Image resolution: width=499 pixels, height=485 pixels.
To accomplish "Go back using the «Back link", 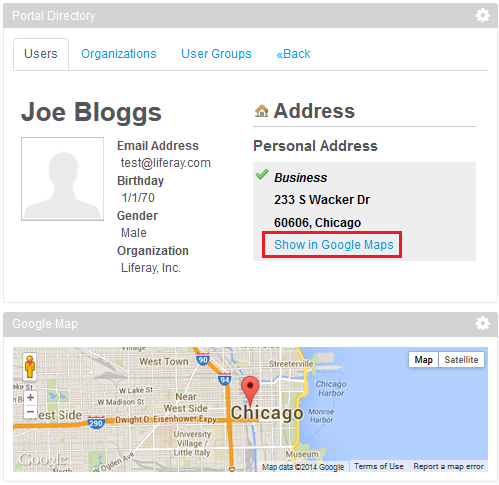I will (x=293, y=54).
